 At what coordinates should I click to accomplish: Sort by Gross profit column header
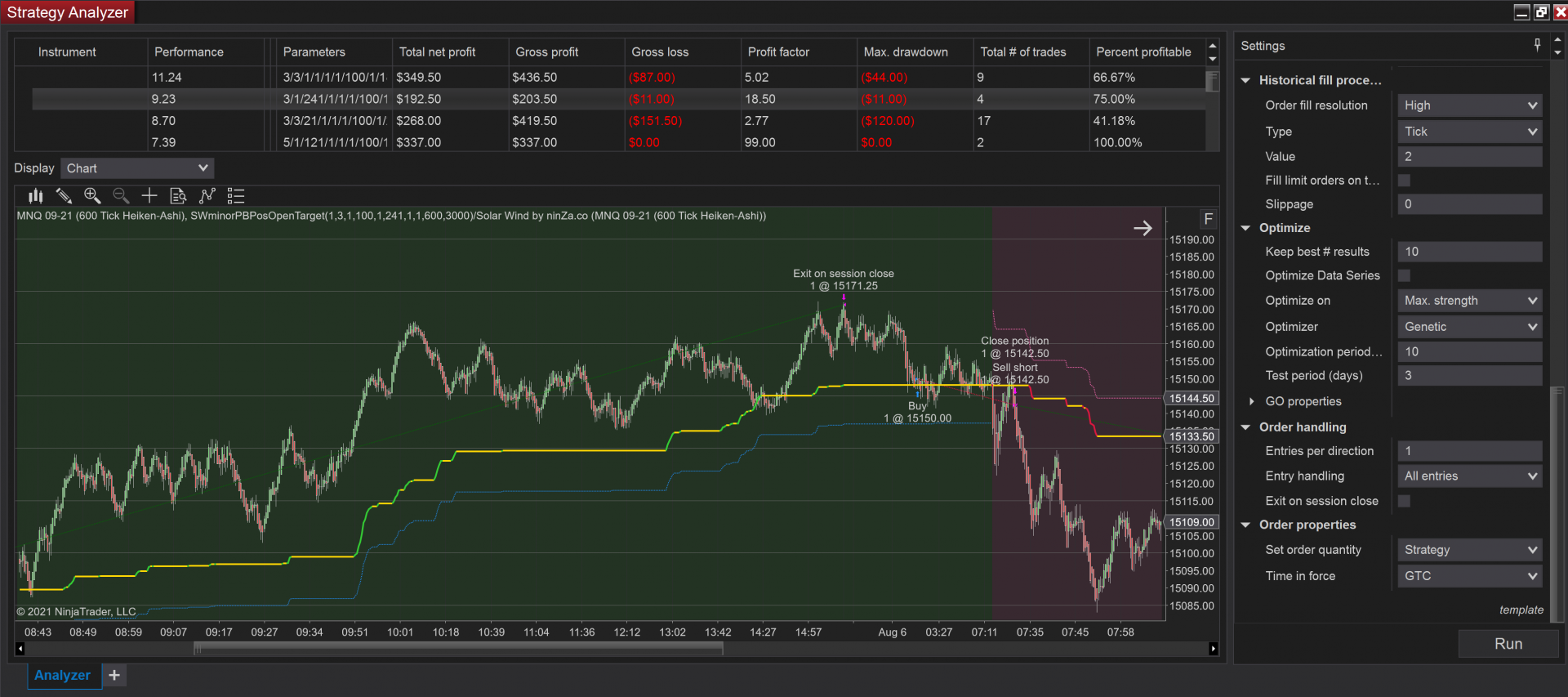click(x=566, y=52)
